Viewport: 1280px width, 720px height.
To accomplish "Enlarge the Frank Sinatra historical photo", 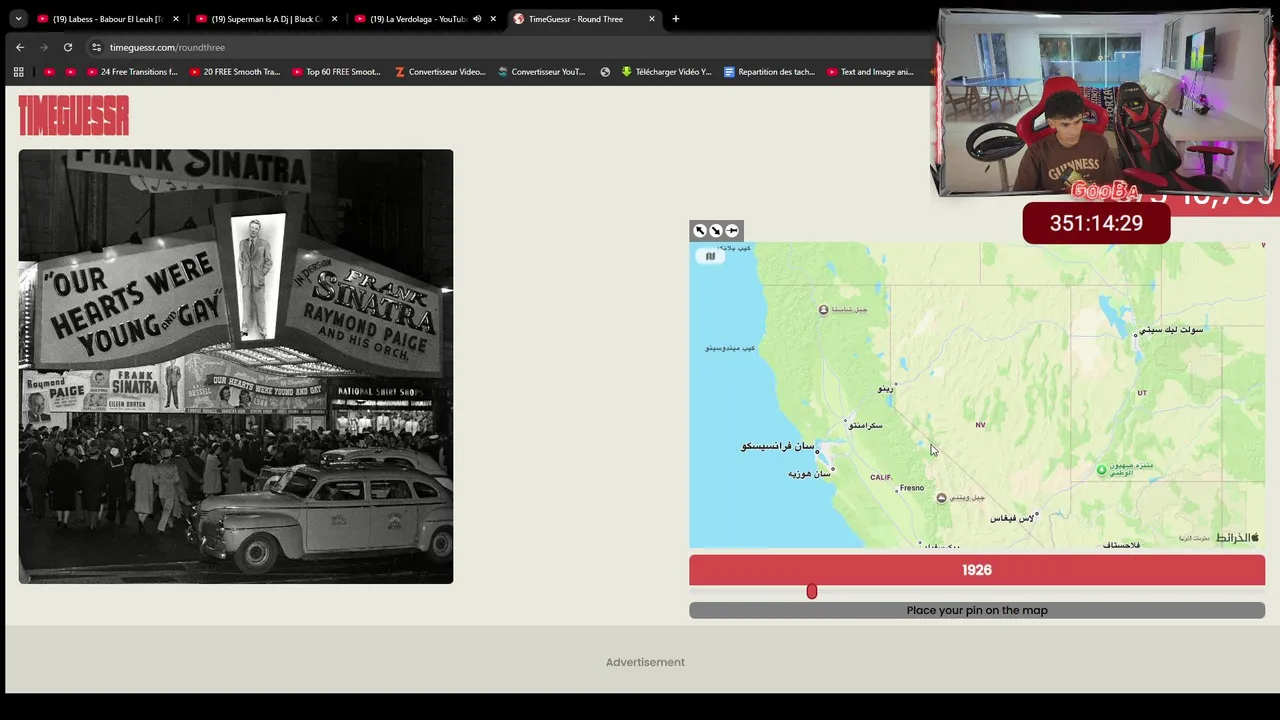I will pos(236,366).
